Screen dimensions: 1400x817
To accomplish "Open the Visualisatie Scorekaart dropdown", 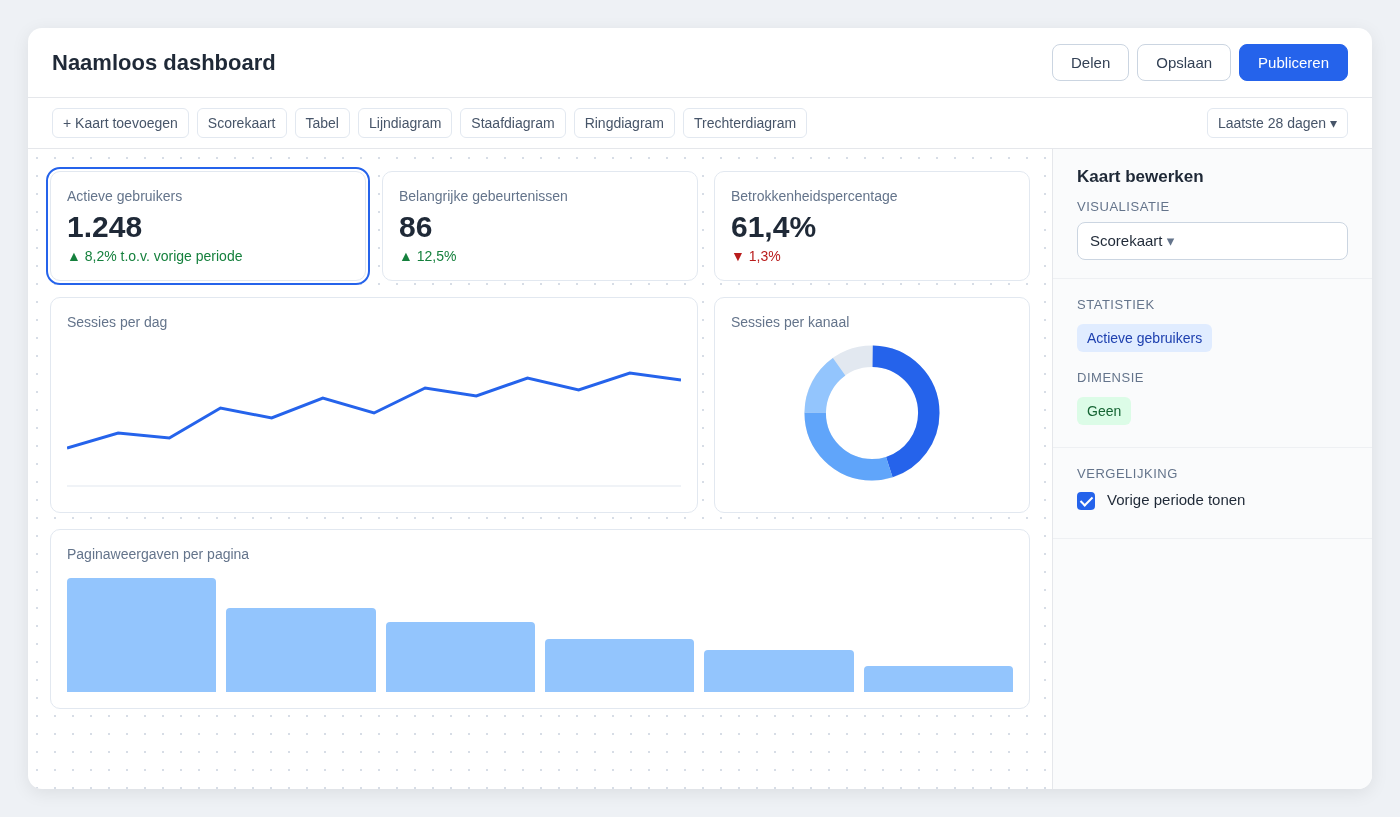I will (x=1212, y=241).
